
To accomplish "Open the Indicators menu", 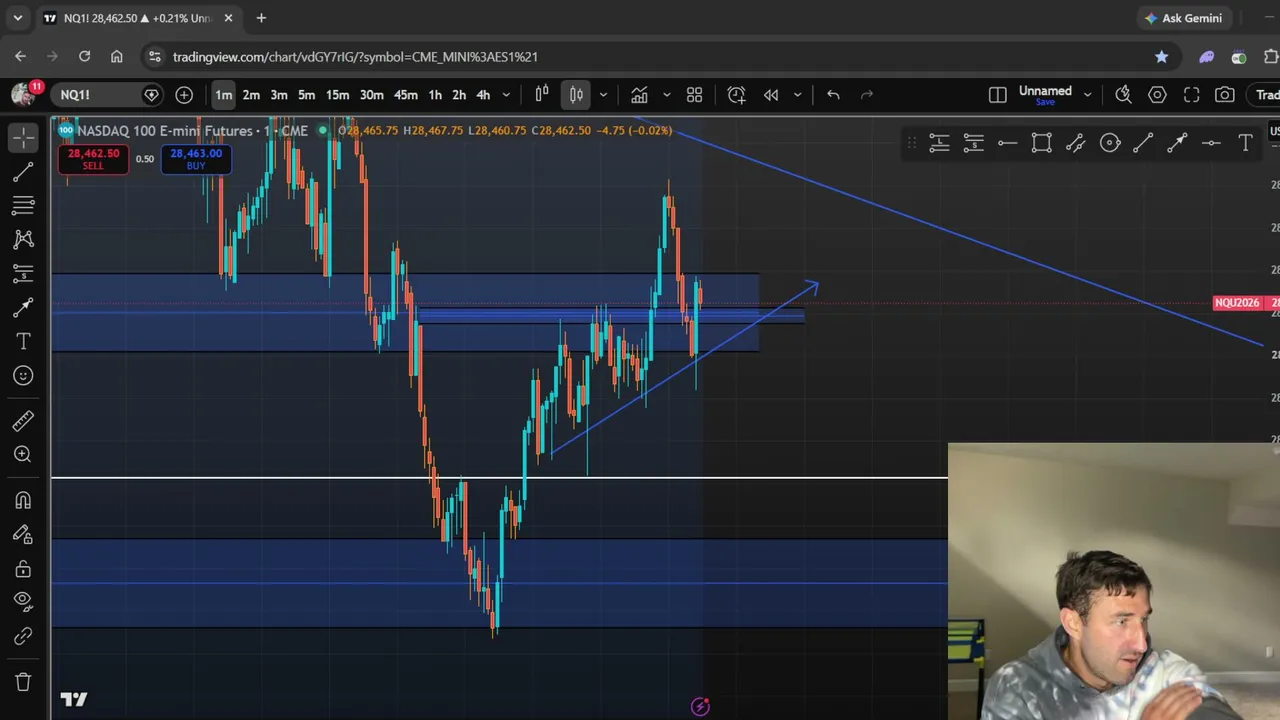I will click(639, 95).
